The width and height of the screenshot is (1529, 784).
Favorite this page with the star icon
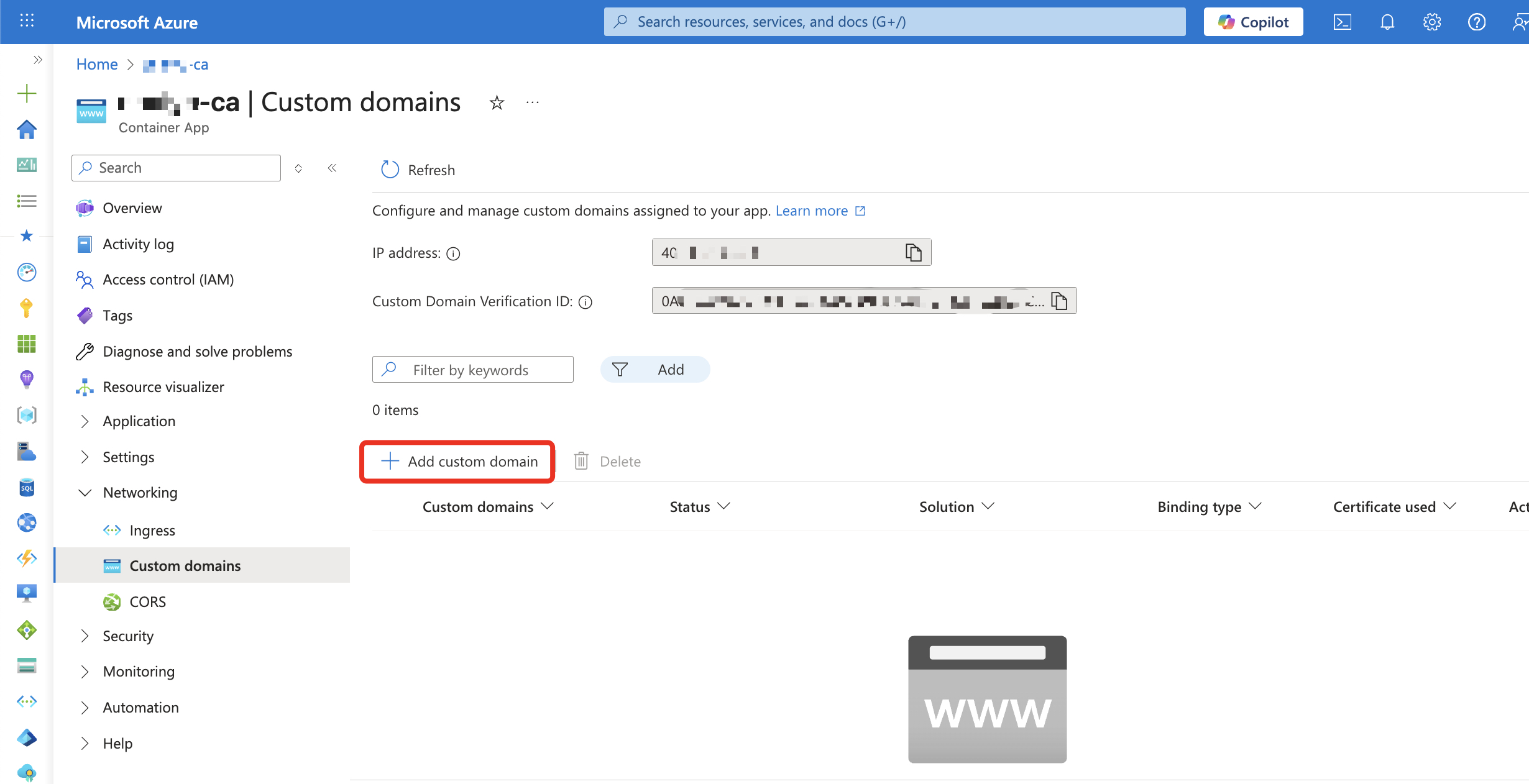tap(497, 103)
